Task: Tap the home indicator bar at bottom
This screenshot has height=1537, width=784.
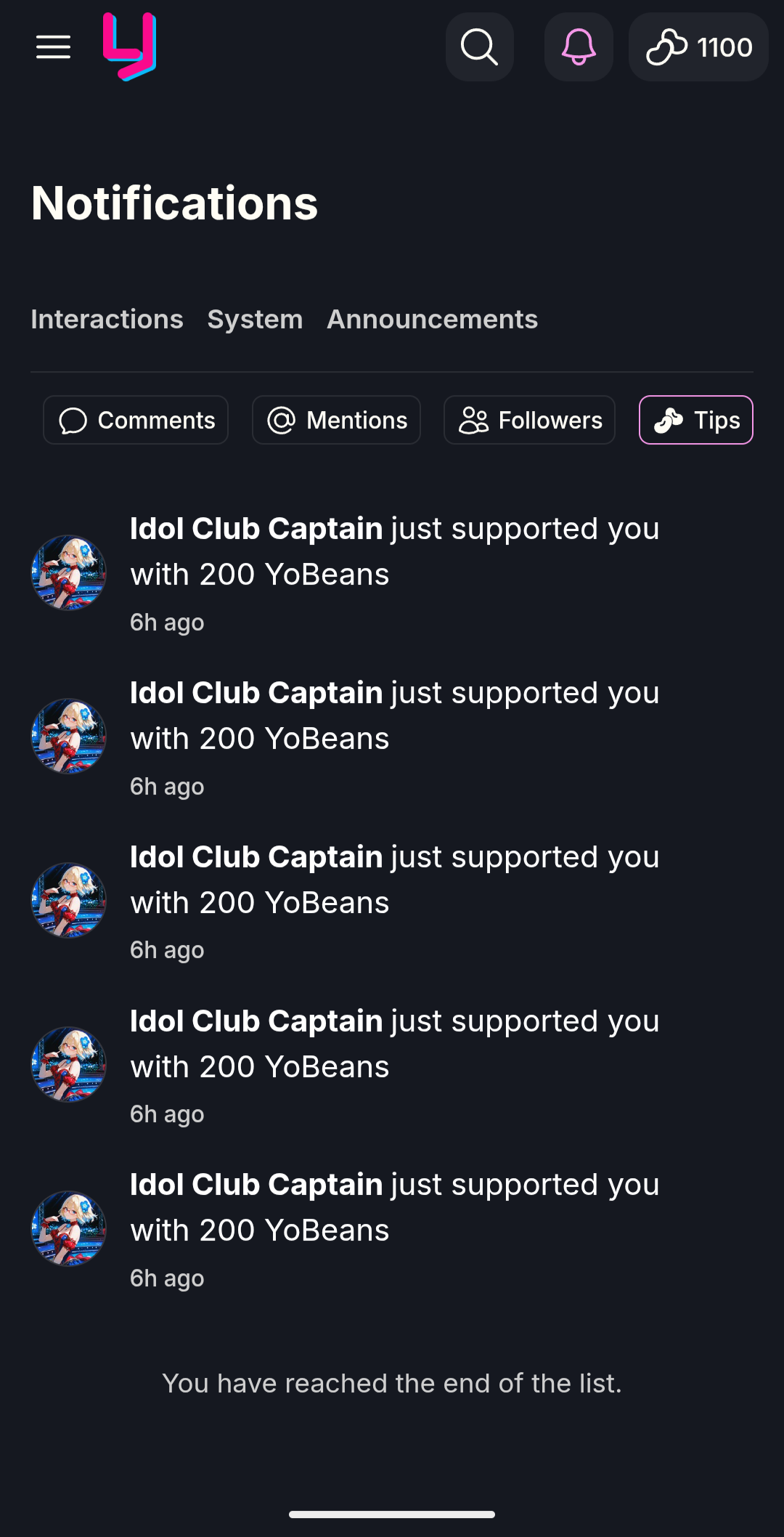Action: click(392, 1514)
